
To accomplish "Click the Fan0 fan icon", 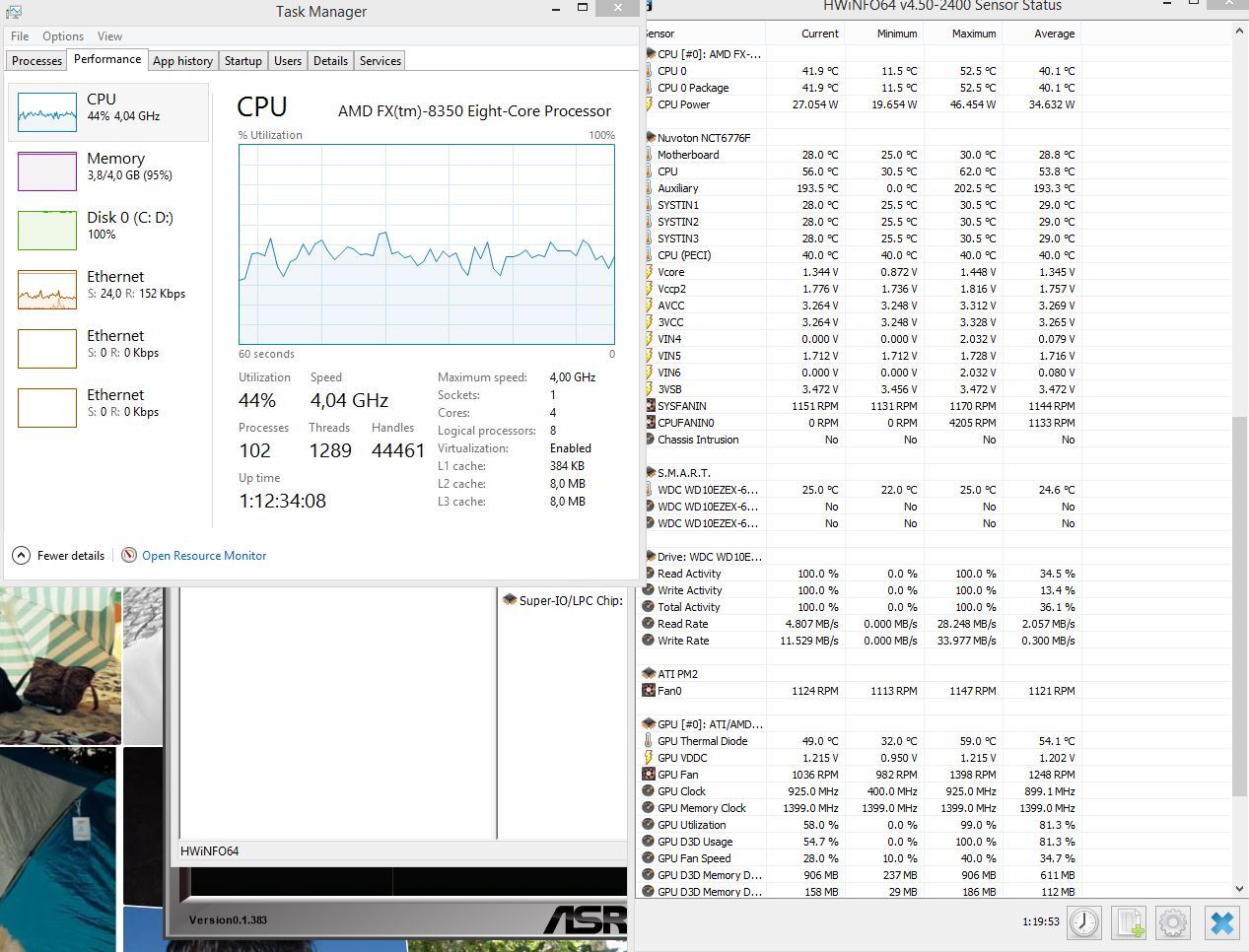I will (649, 691).
